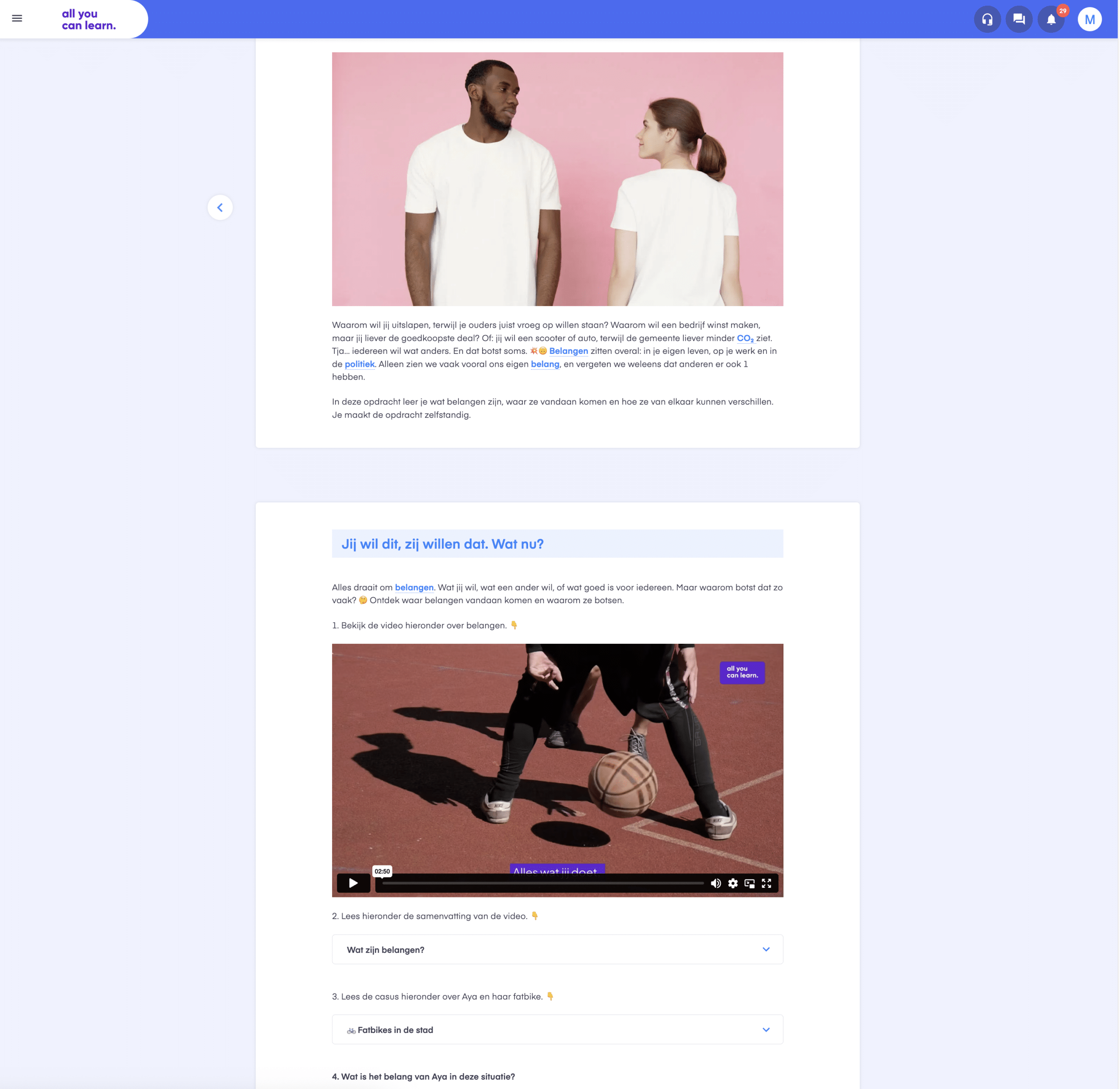Open the 'politiek' glossary link
Image resolution: width=1120 pixels, height=1089 pixels.
click(359, 364)
